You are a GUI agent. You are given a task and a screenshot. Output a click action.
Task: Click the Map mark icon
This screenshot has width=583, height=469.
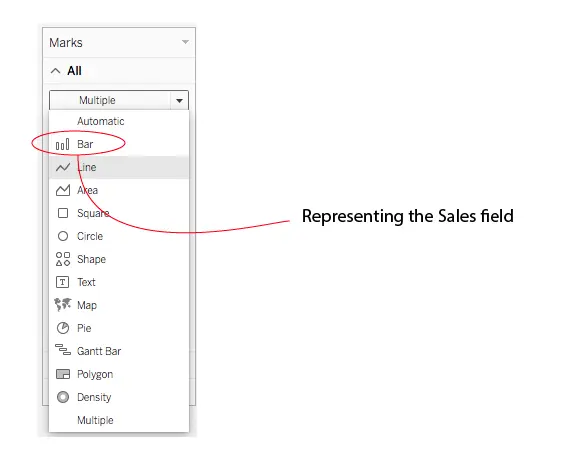(x=62, y=305)
